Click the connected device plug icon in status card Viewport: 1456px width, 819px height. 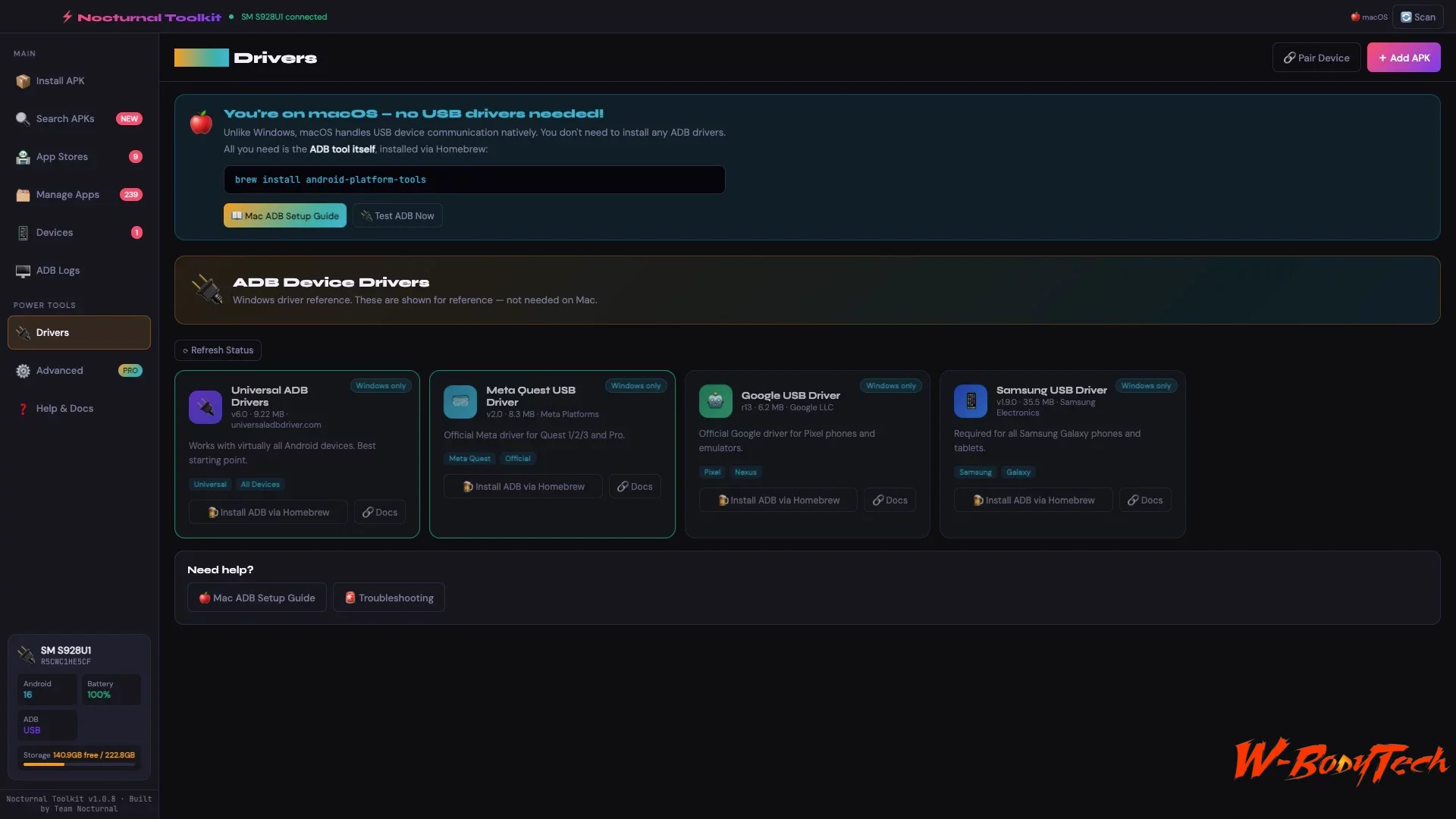point(27,654)
